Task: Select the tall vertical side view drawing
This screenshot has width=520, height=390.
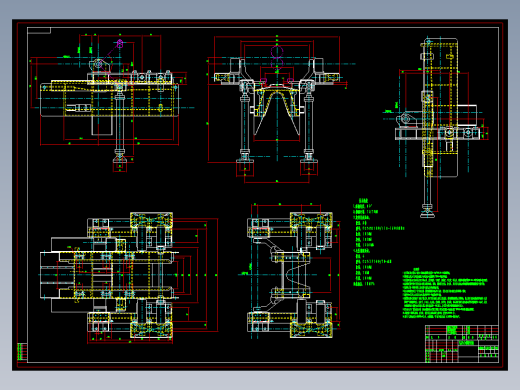Action: (x=436, y=128)
